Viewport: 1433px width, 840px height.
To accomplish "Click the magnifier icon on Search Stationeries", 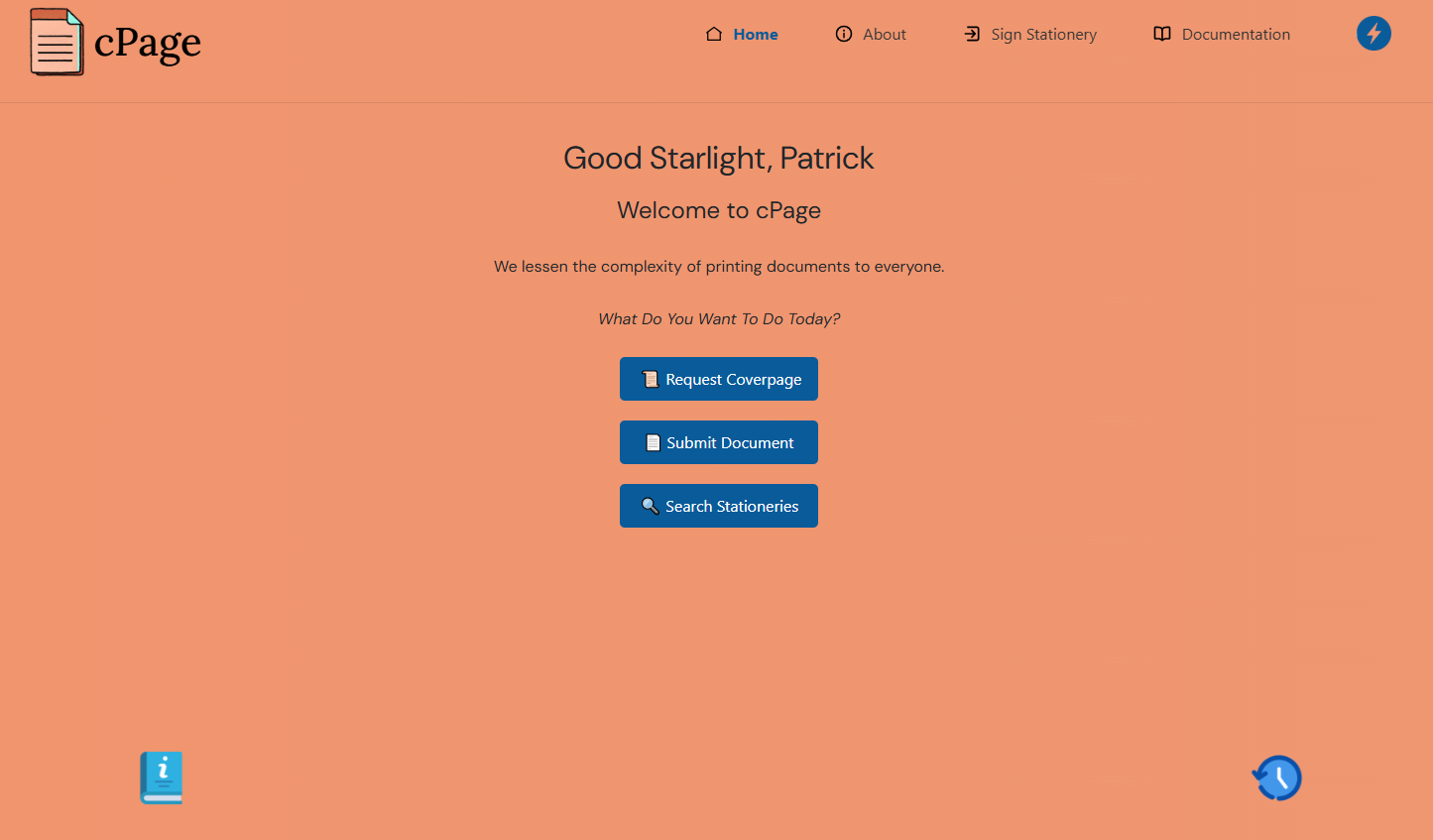I will click(651, 505).
